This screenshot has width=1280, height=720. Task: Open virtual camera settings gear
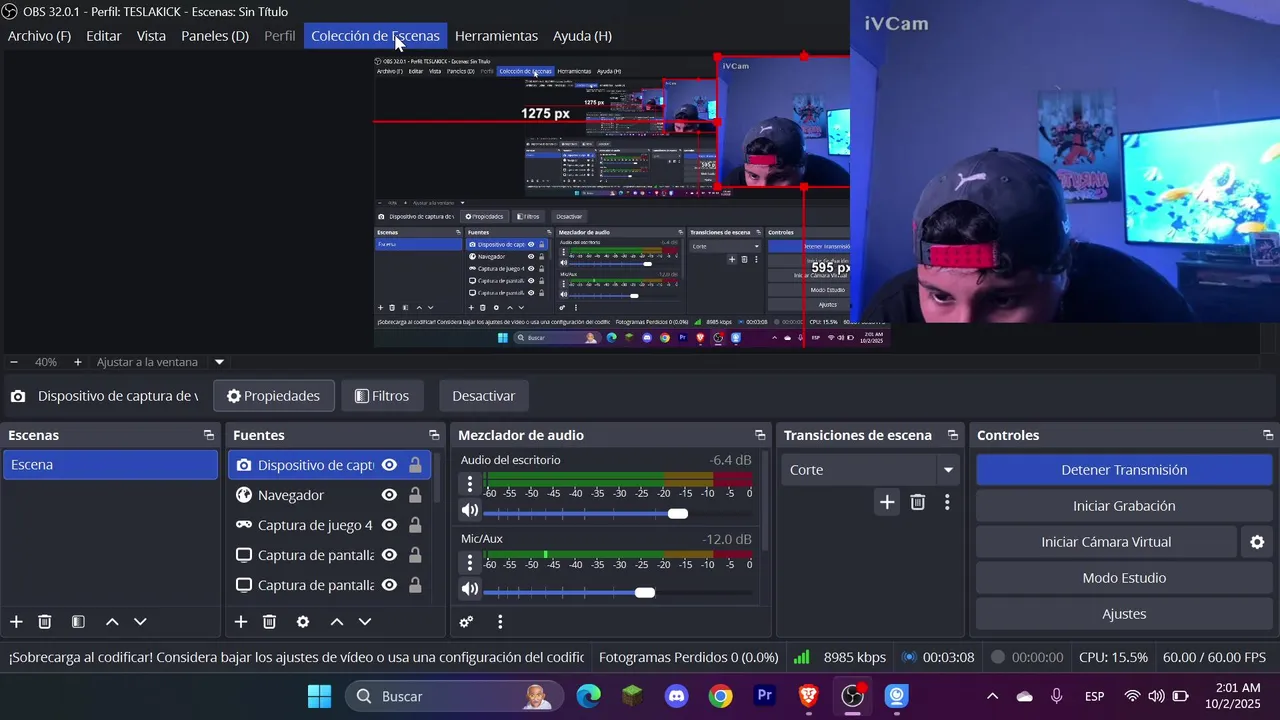pos(1257,542)
